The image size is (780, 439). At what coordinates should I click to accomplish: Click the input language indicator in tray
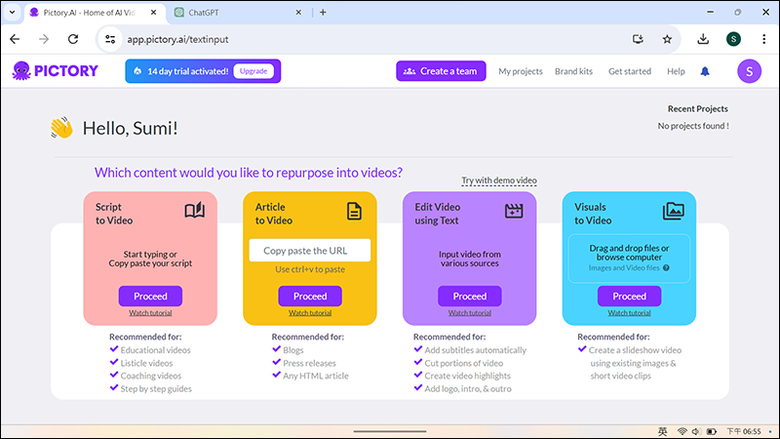pos(662,431)
